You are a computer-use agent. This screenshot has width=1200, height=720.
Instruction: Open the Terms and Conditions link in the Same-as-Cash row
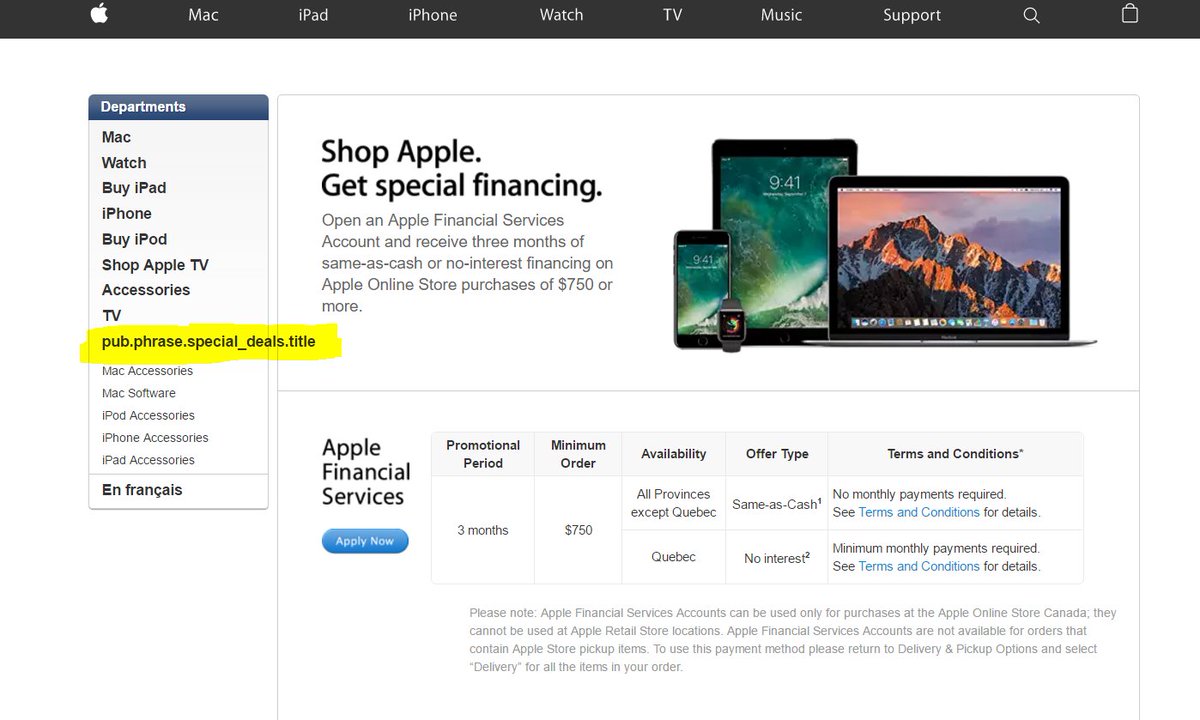click(919, 512)
